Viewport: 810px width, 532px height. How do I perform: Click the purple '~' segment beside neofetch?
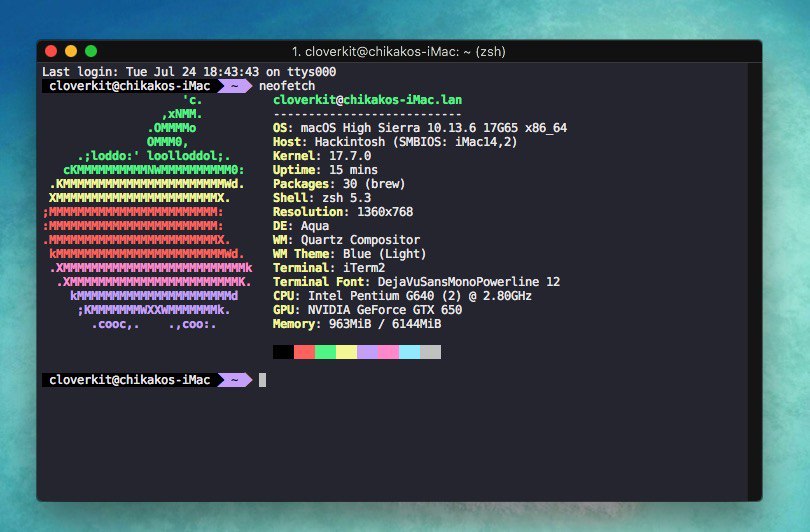pos(235,86)
